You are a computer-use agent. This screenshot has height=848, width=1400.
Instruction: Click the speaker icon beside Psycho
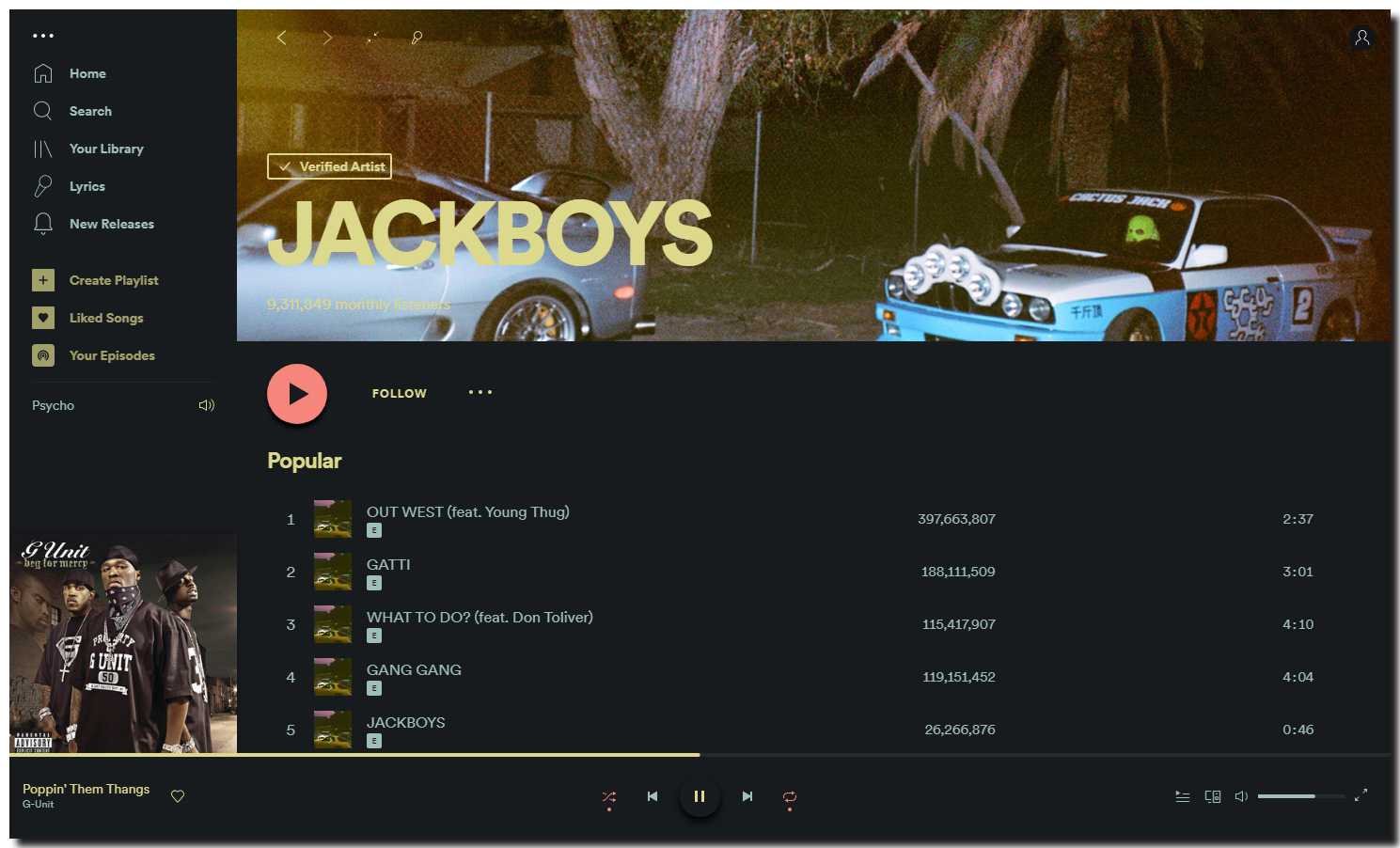(207, 405)
